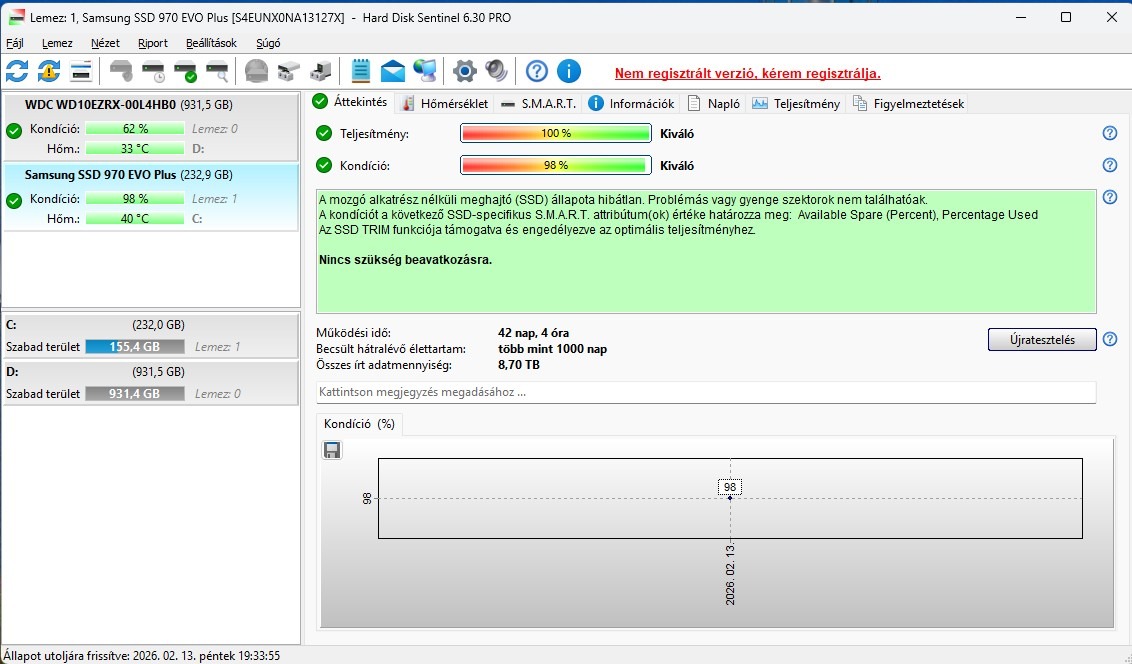This screenshot has width=1132, height=664.
Task: Click the 'több mint 1000 nap' lifetime value
Action: pyautogui.click(x=552, y=349)
